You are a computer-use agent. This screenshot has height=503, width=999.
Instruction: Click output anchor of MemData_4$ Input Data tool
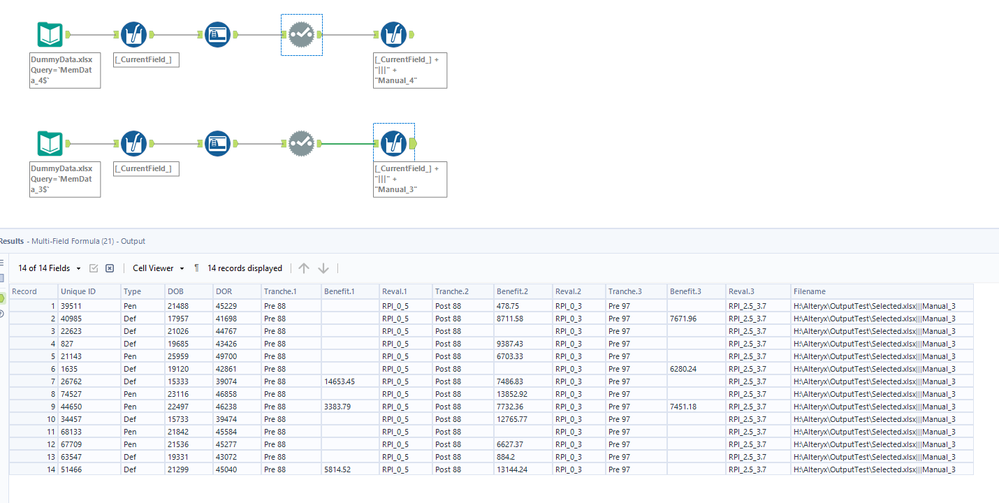click(68, 34)
